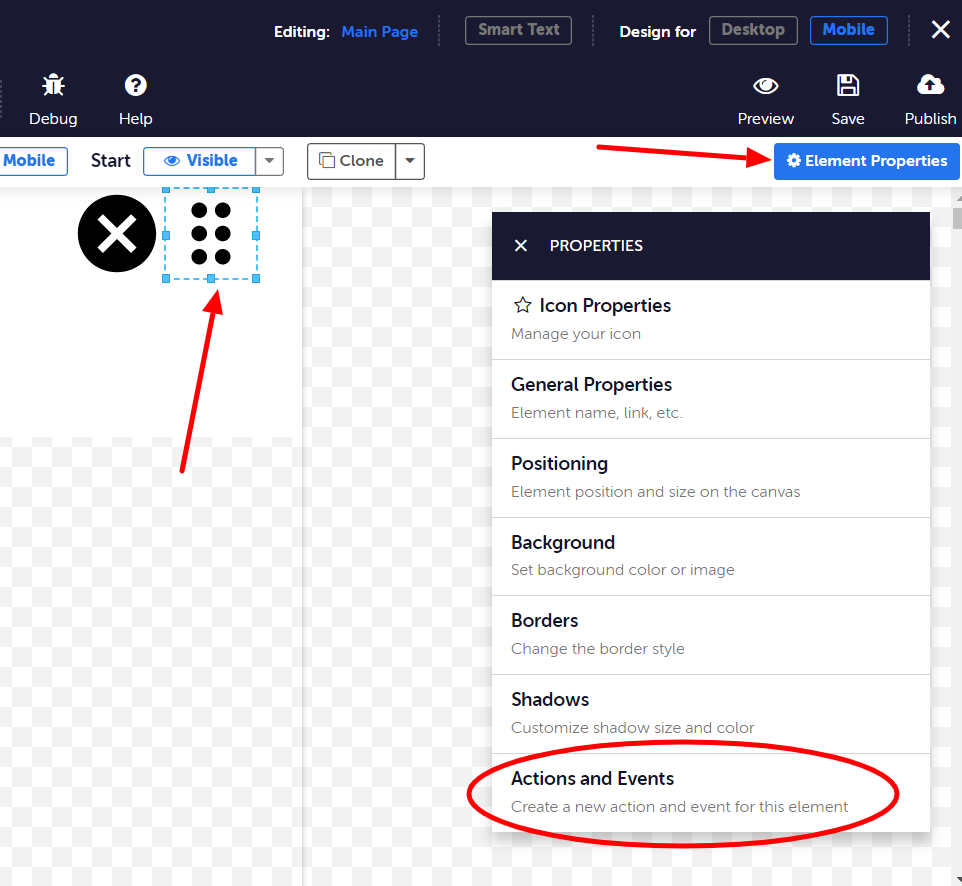Viewport: 962px width, 886px height.
Task: Toggle Smart Text mode
Action: (518, 30)
